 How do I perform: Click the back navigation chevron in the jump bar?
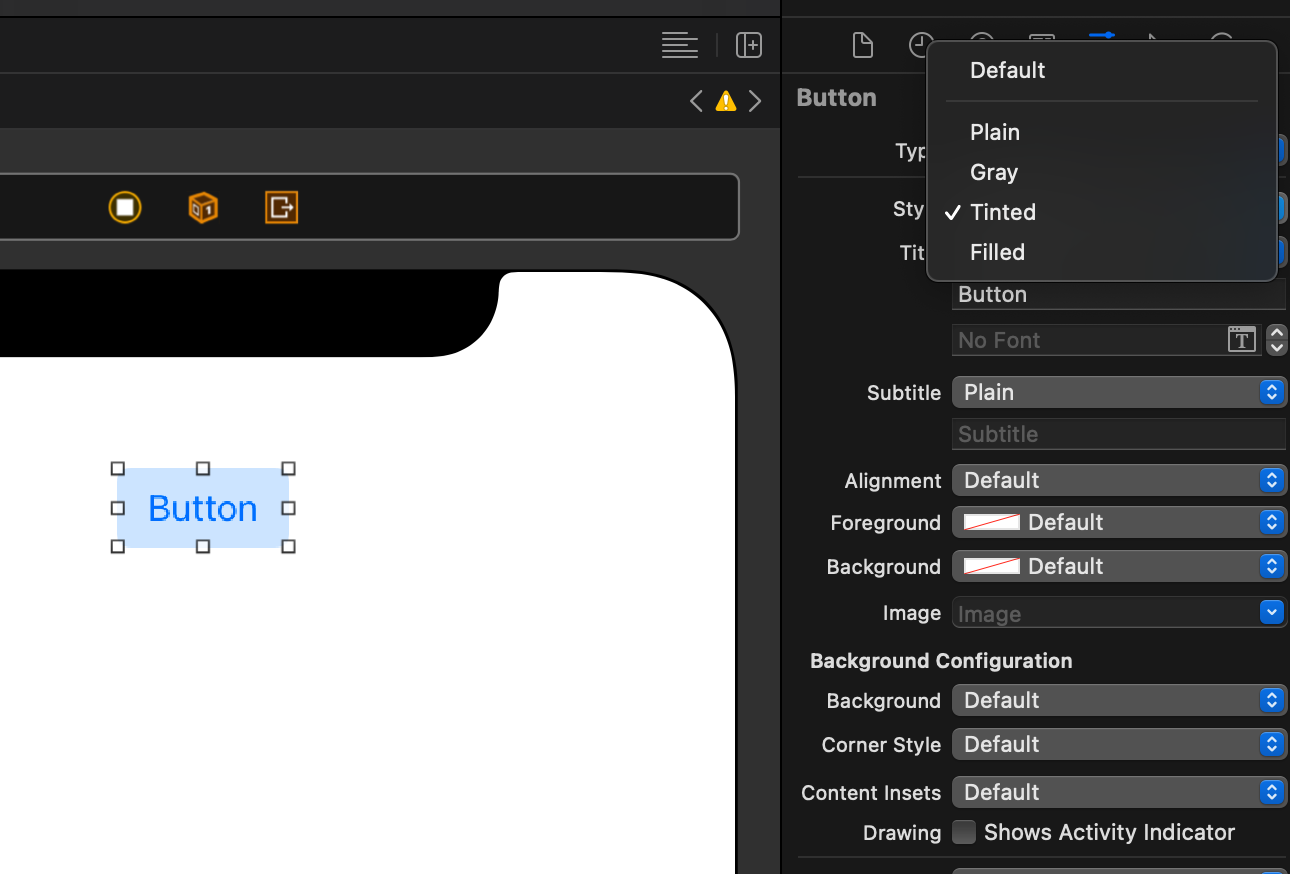click(x=696, y=100)
